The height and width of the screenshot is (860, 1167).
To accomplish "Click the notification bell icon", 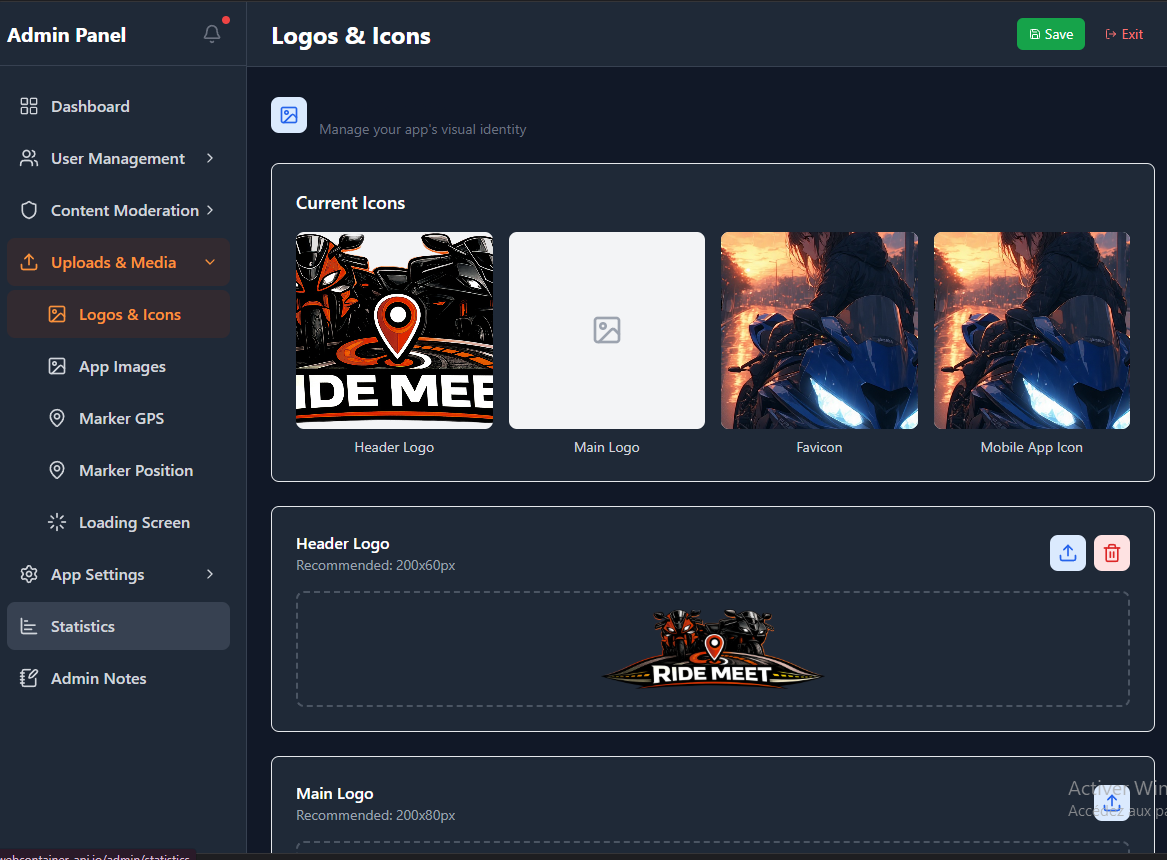I will pyautogui.click(x=212, y=34).
